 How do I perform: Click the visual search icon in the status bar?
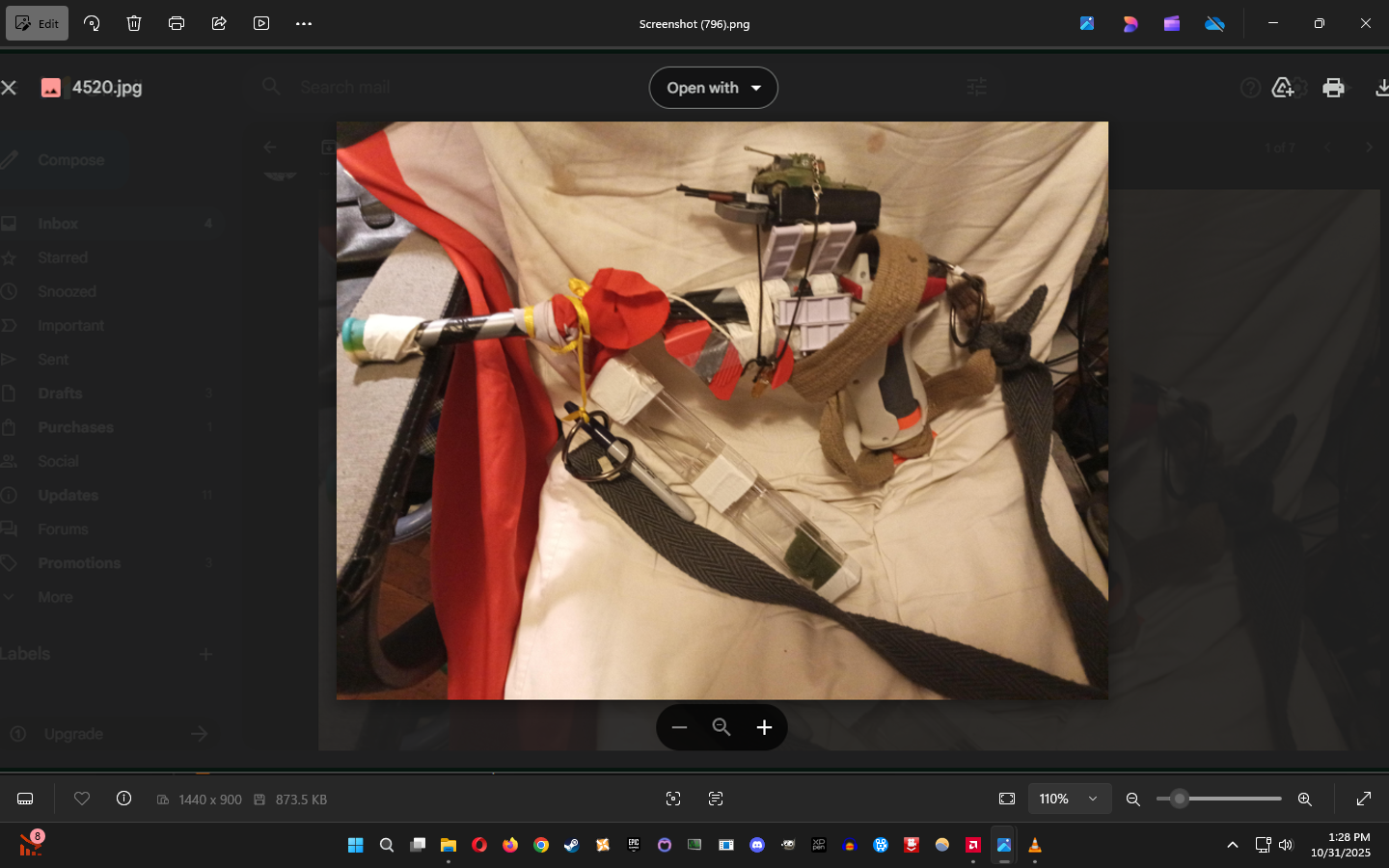click(673, 799)
